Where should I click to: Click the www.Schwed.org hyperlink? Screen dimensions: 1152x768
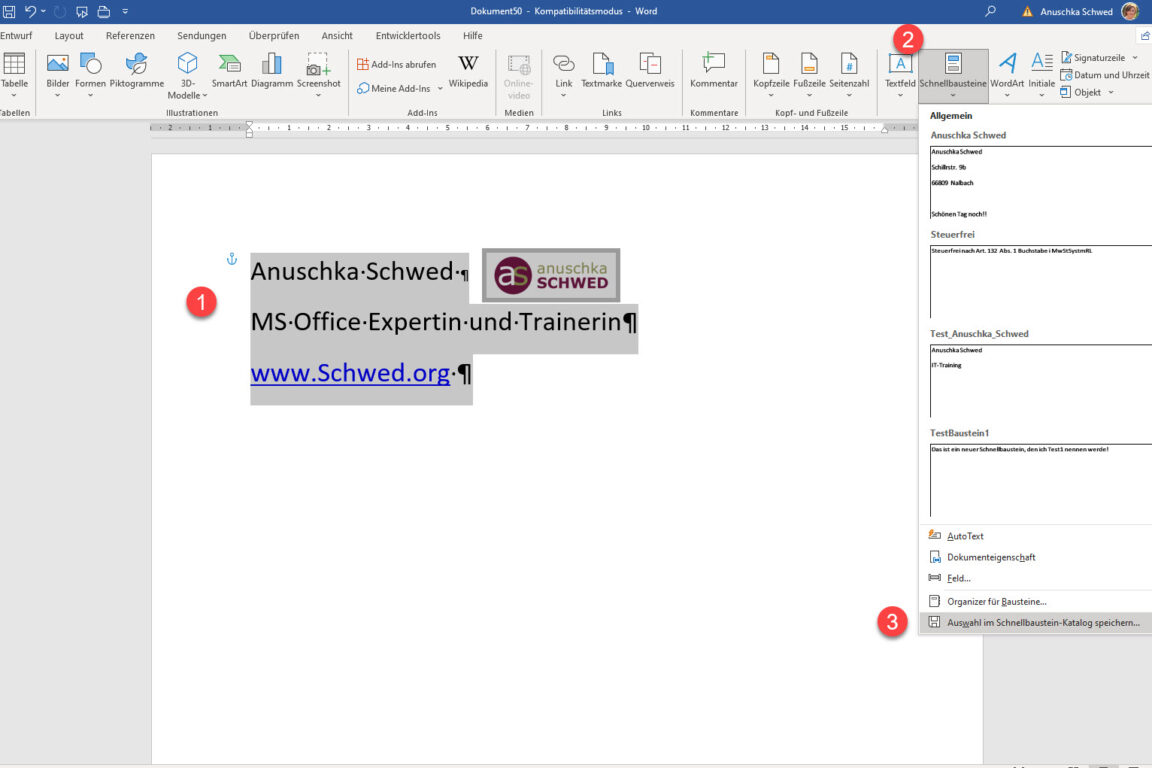click(x=348, y=372)
